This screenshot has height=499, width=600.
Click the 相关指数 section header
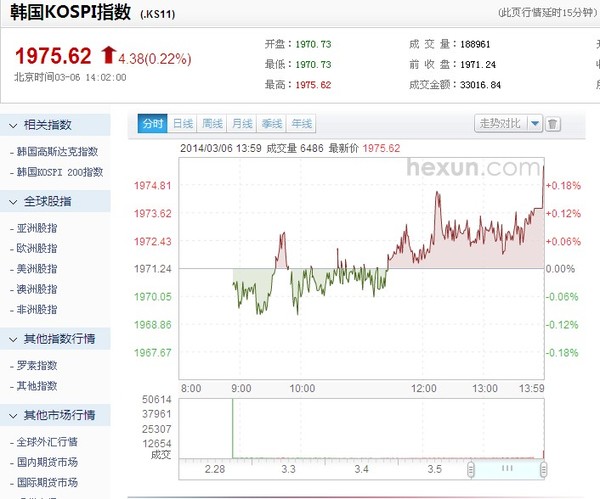click(x=55, y=125)
